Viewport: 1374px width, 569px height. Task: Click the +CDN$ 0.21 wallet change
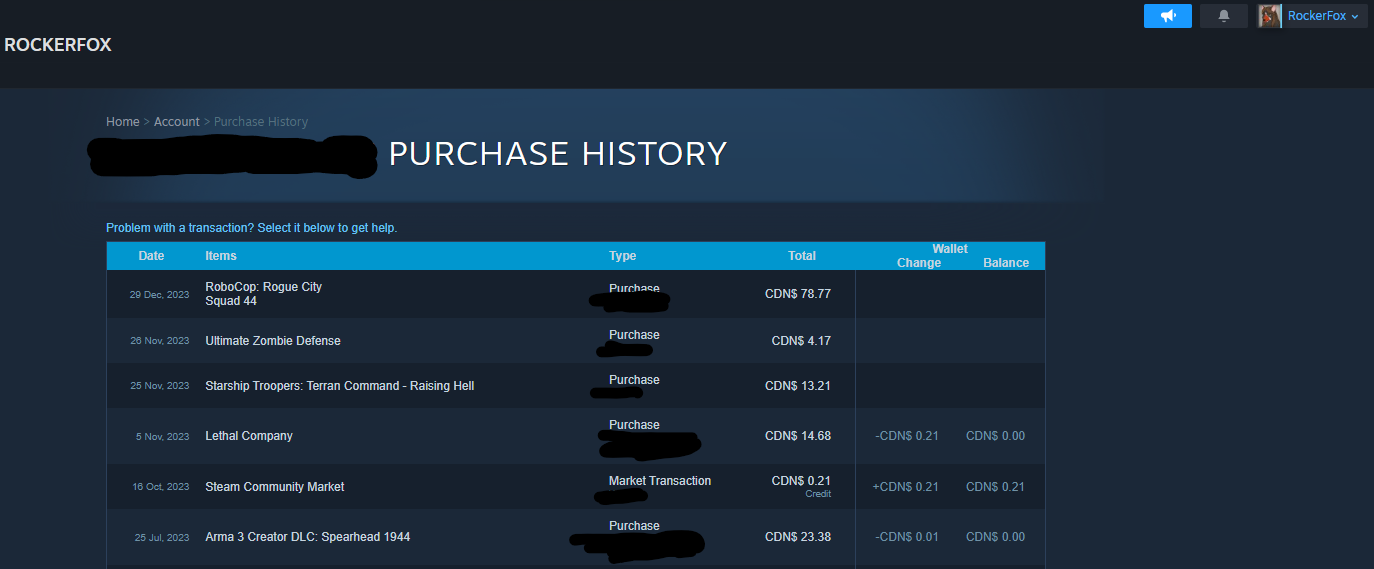tap(906, 487)
